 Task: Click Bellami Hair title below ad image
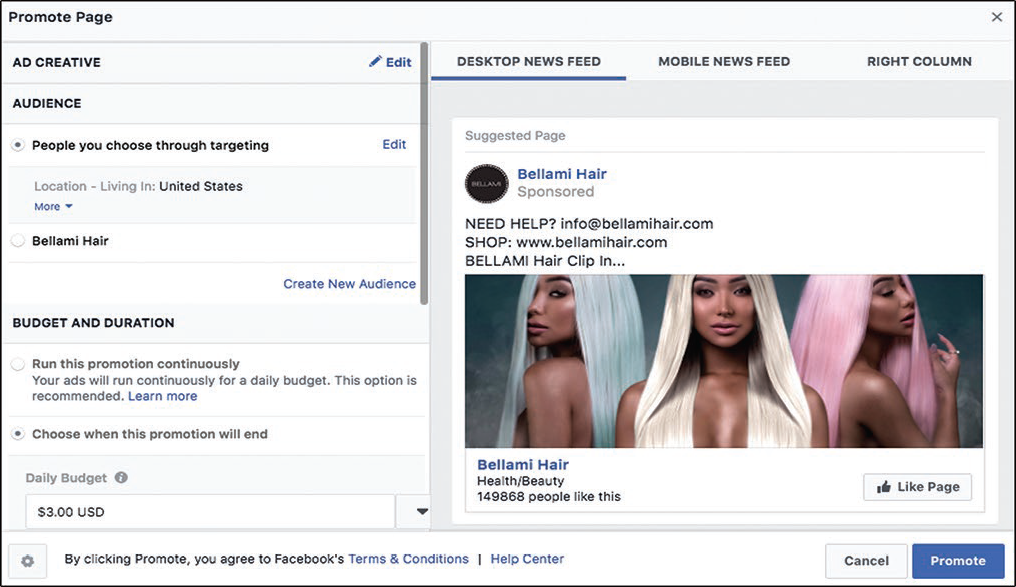click(523, 465)
